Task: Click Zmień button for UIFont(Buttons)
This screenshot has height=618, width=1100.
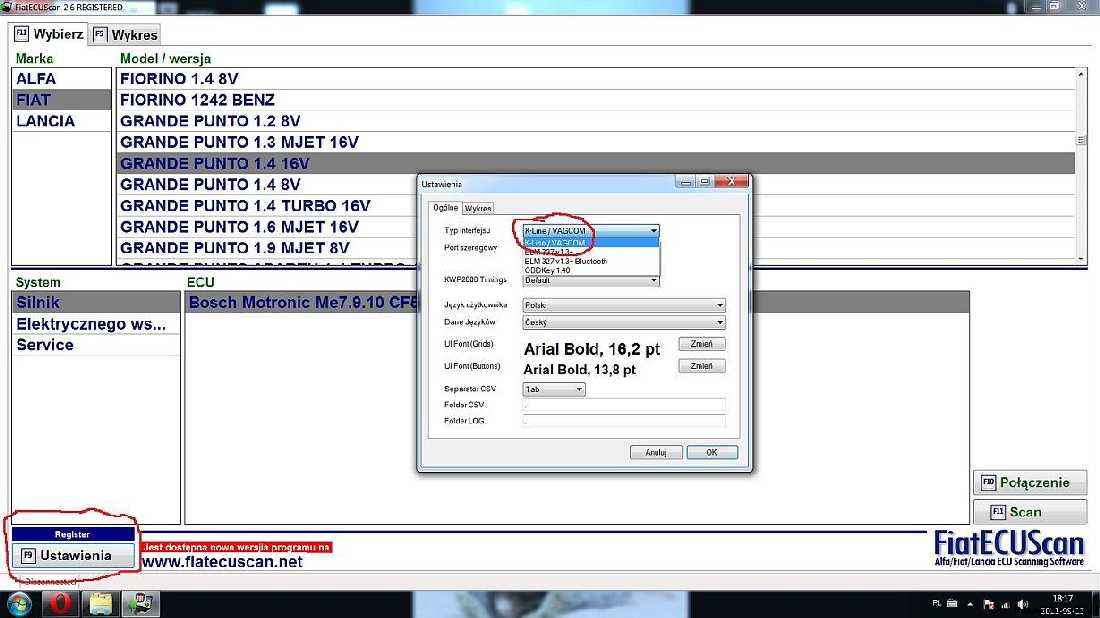Action: pos(702,366)
